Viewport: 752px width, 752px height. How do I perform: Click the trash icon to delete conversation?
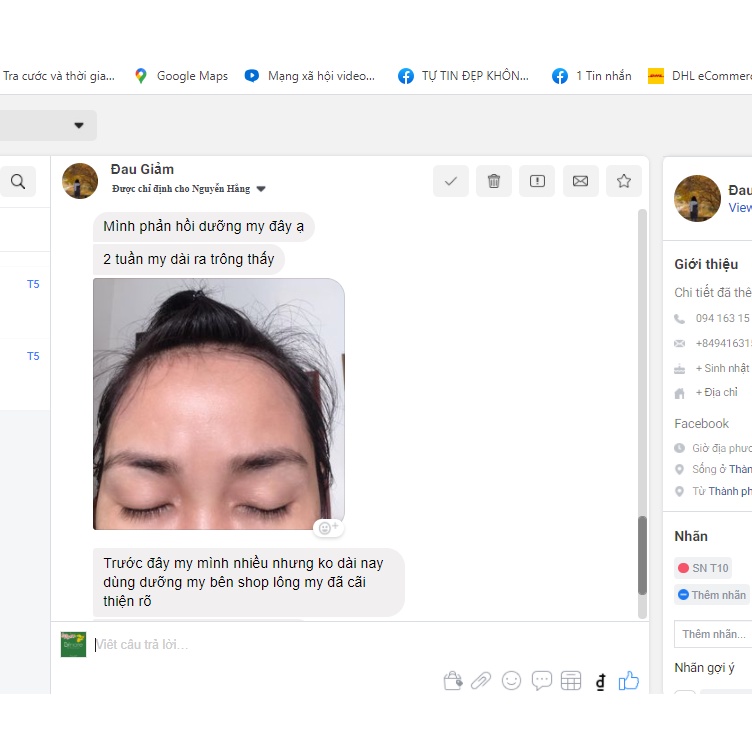pos(494,181)
